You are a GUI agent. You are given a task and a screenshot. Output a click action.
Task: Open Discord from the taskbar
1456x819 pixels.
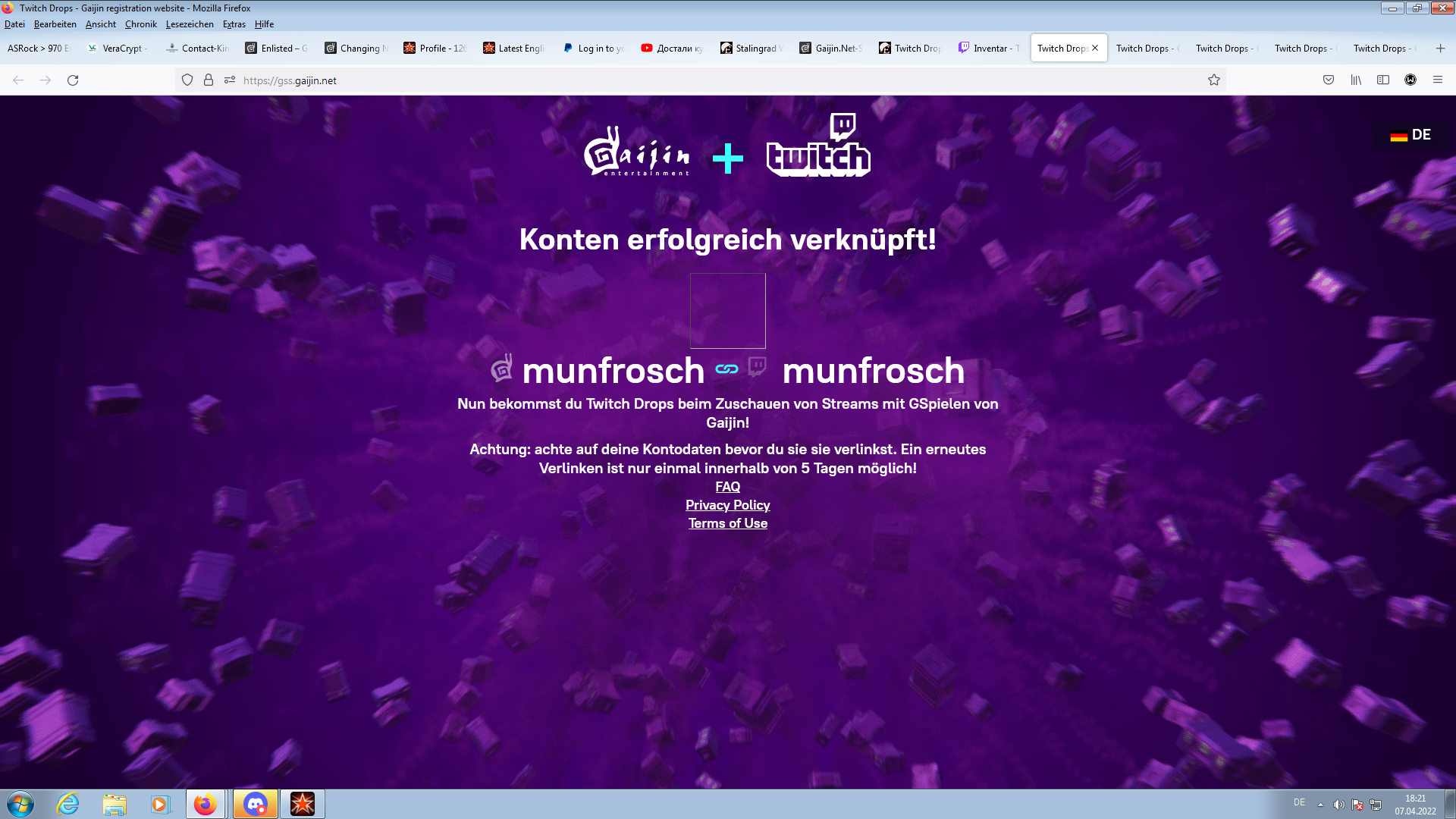point(256,804)
